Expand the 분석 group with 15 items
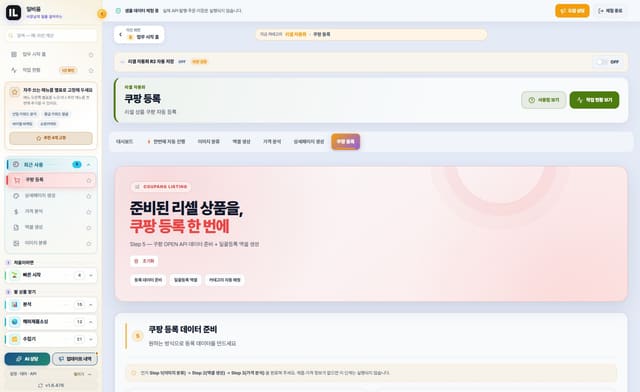The width and height of the screenshot is (640, 392). [x=91, y=305]
